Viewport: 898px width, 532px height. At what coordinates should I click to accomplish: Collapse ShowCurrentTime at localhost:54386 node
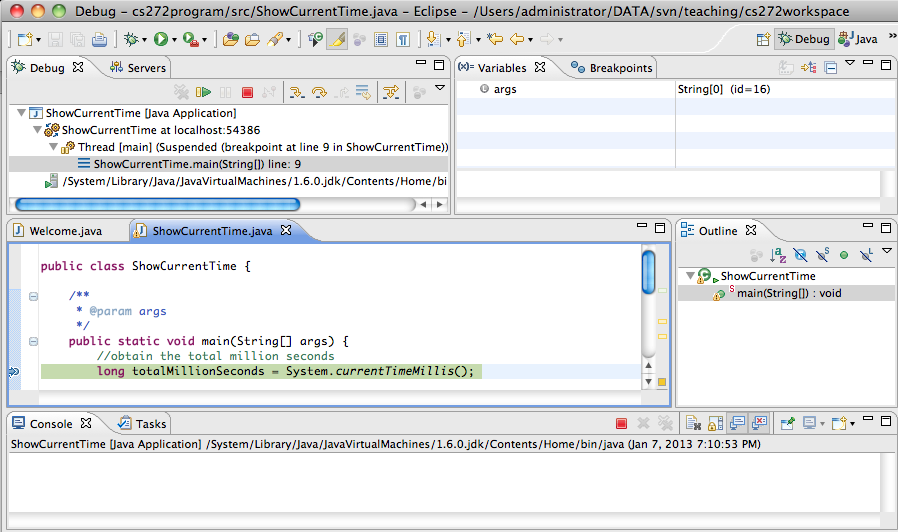coord(37,130)
